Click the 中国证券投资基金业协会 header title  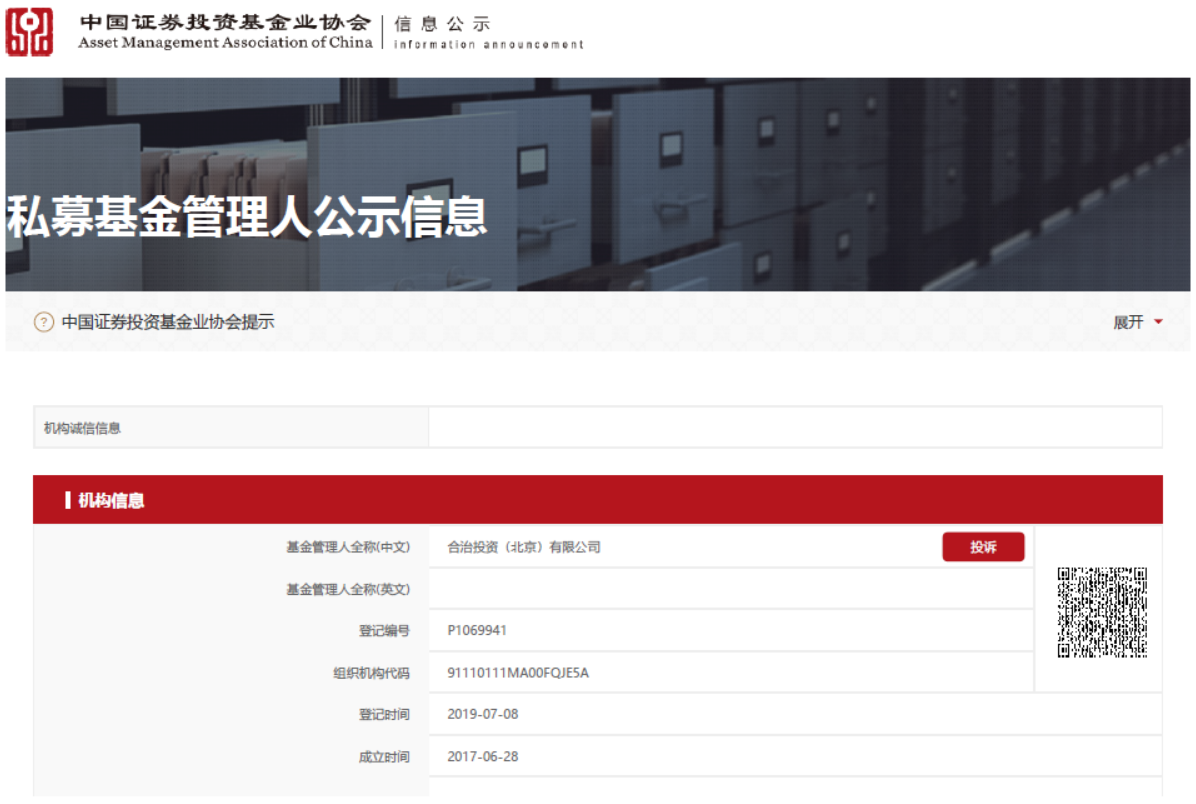[x=225, y=23]
